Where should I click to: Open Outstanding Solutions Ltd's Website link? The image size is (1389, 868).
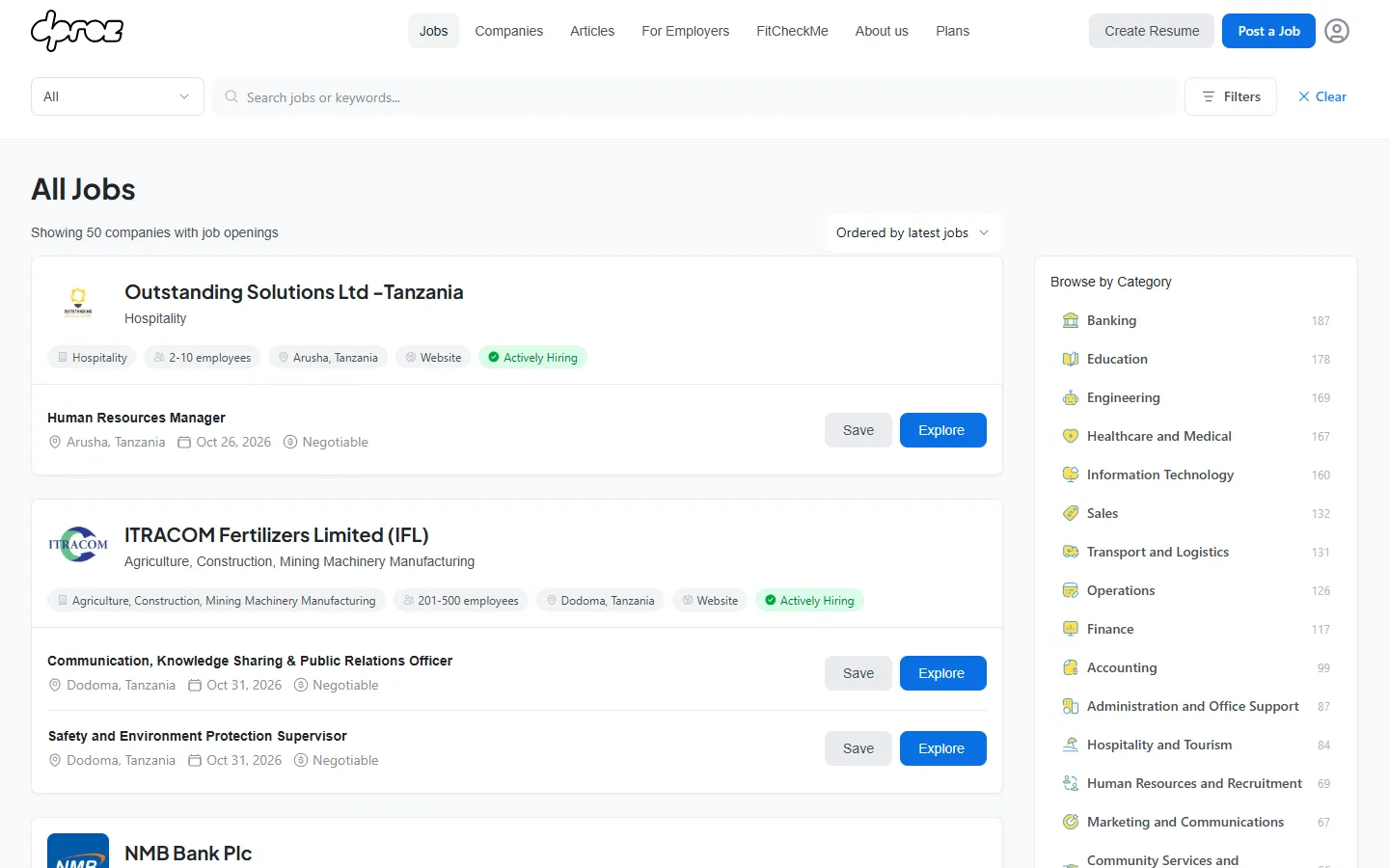pyautogui.click(x=433, y=358)
